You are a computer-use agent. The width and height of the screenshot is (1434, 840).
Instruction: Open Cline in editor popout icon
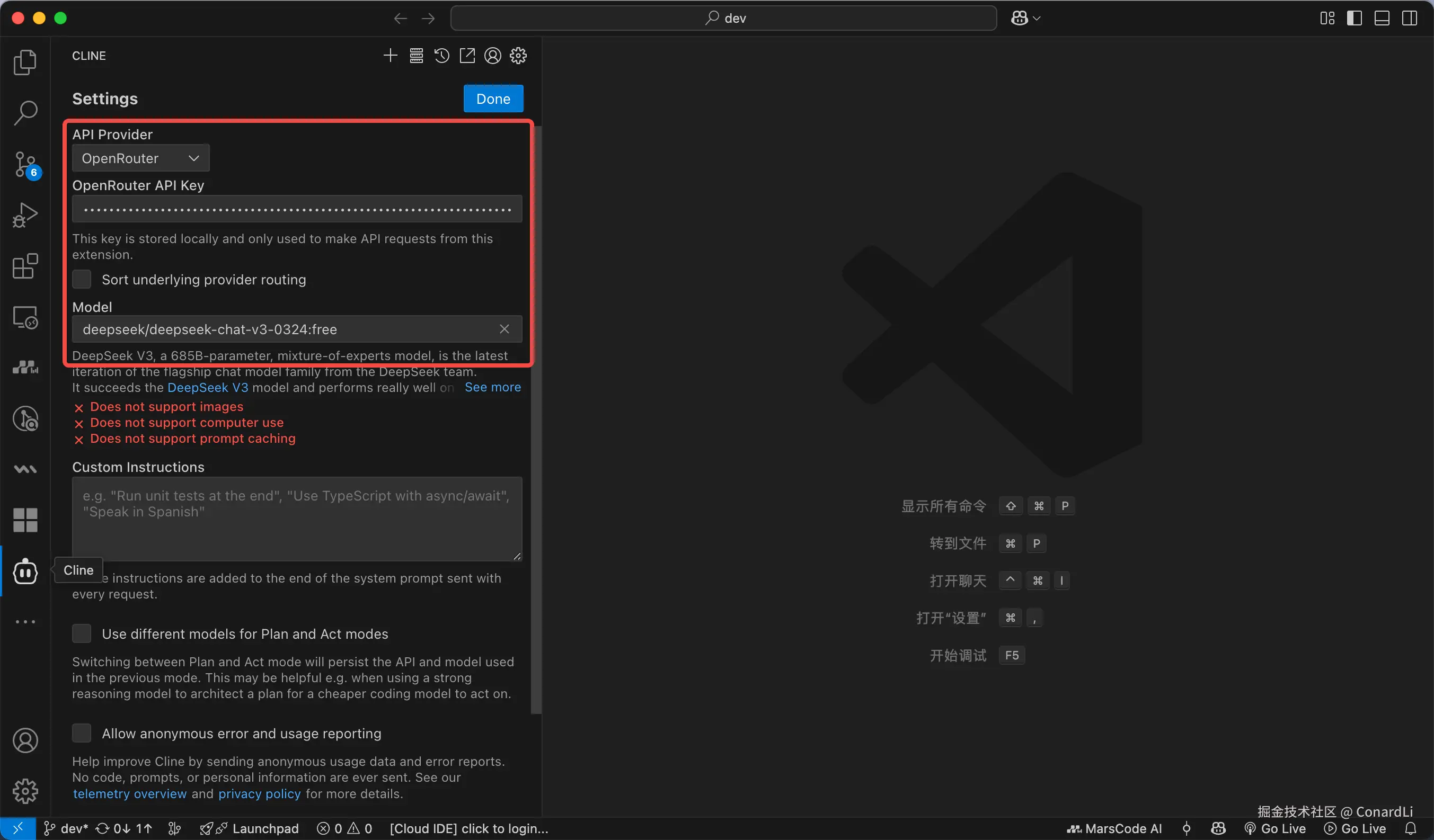click(467, 56)
